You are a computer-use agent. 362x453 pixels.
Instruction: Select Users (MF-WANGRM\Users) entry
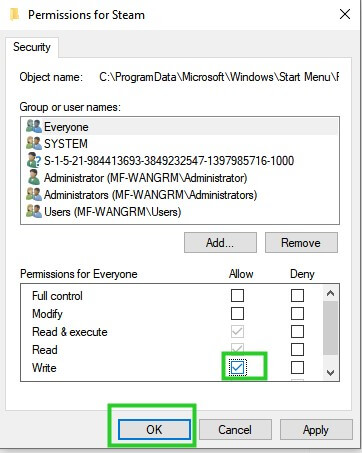point(180,212)
